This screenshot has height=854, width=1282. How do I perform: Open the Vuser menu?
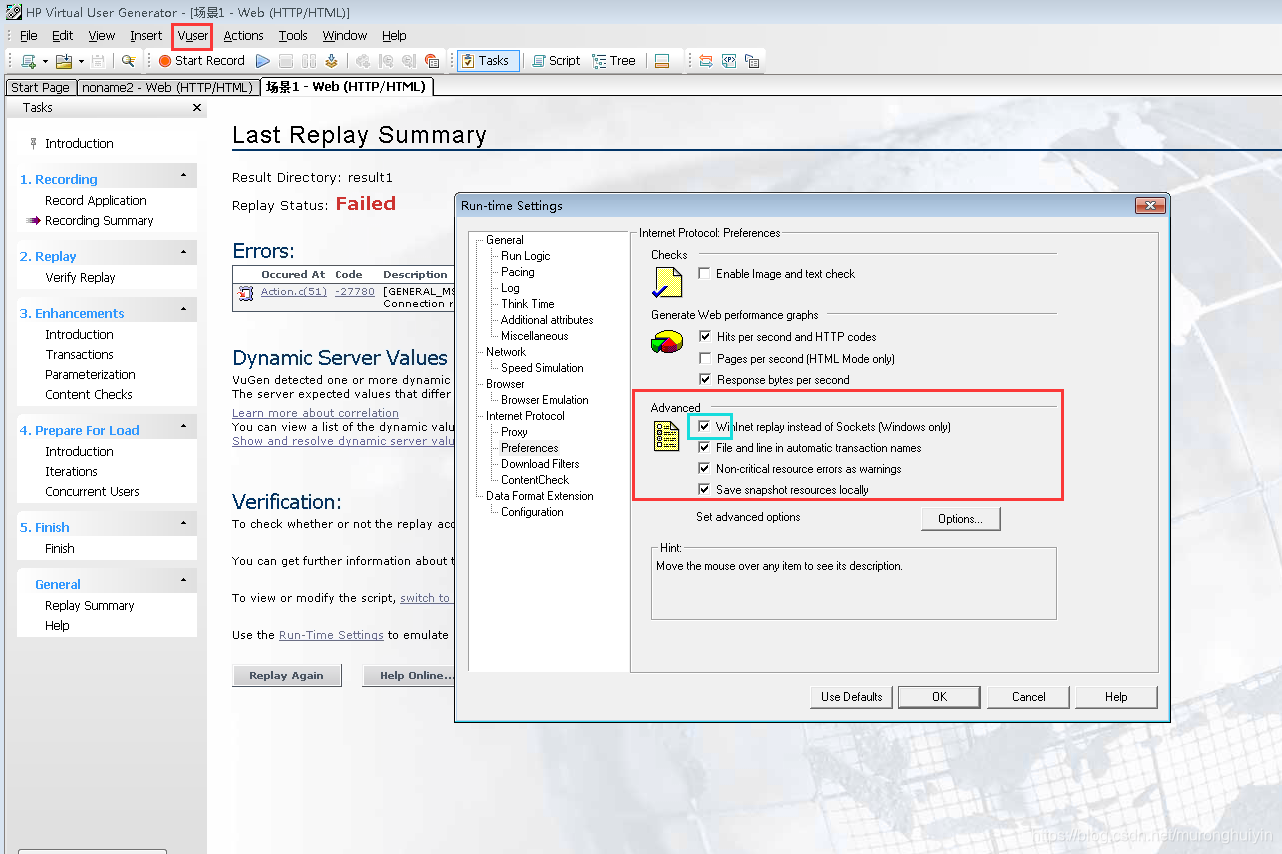[x=192, y=35]
